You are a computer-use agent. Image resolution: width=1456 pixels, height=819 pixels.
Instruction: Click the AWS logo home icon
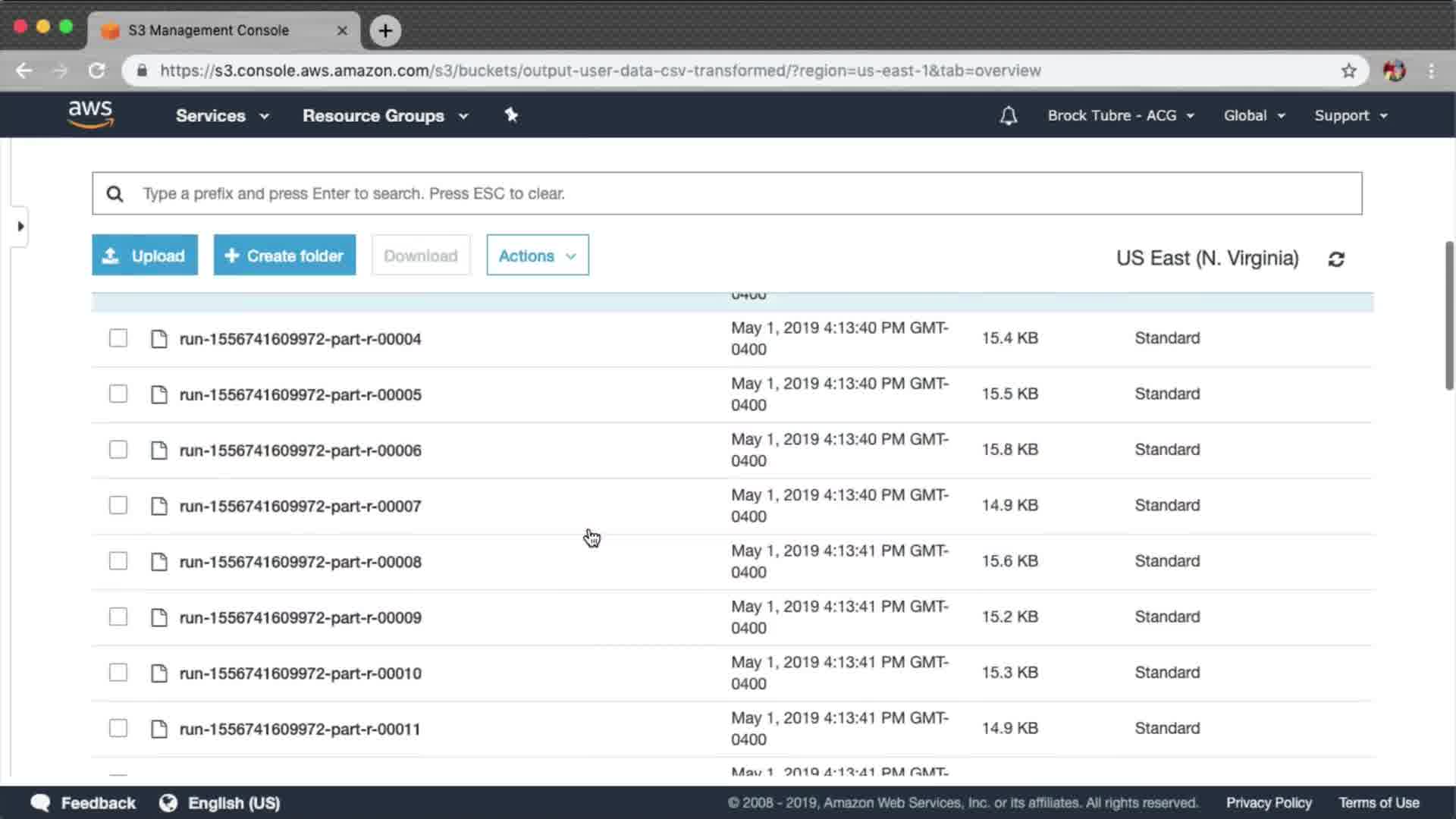[90, 115]
